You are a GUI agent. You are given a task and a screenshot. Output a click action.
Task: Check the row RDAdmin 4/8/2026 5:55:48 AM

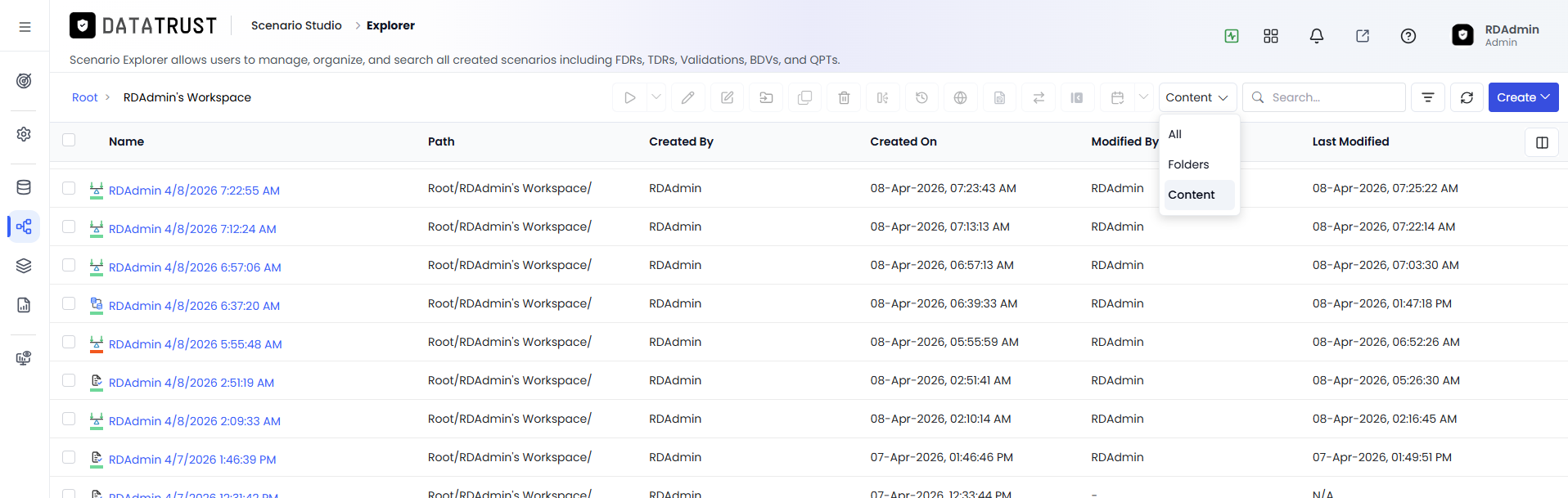[69, 342]
